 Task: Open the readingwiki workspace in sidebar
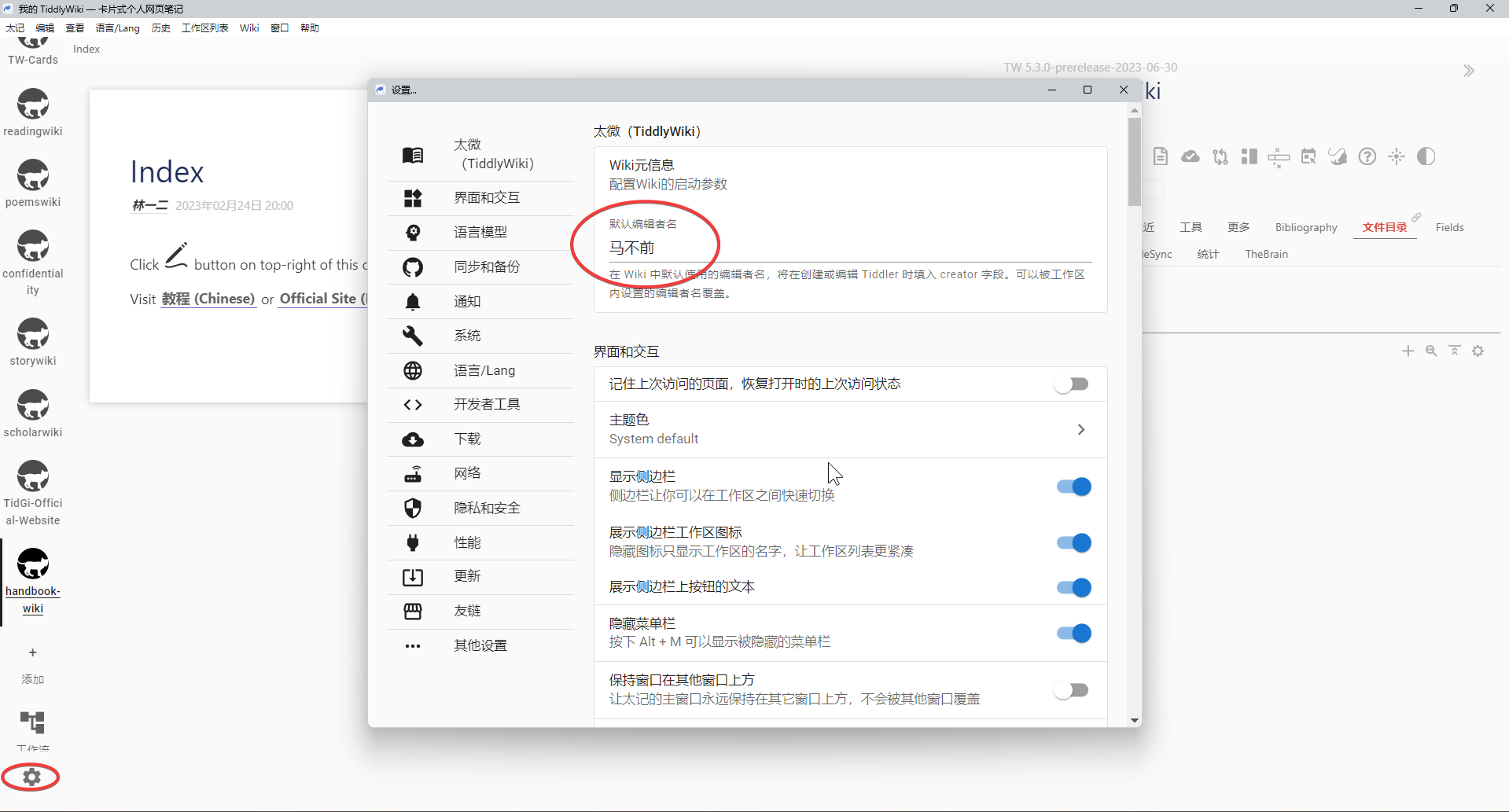(x=32, y=112)
